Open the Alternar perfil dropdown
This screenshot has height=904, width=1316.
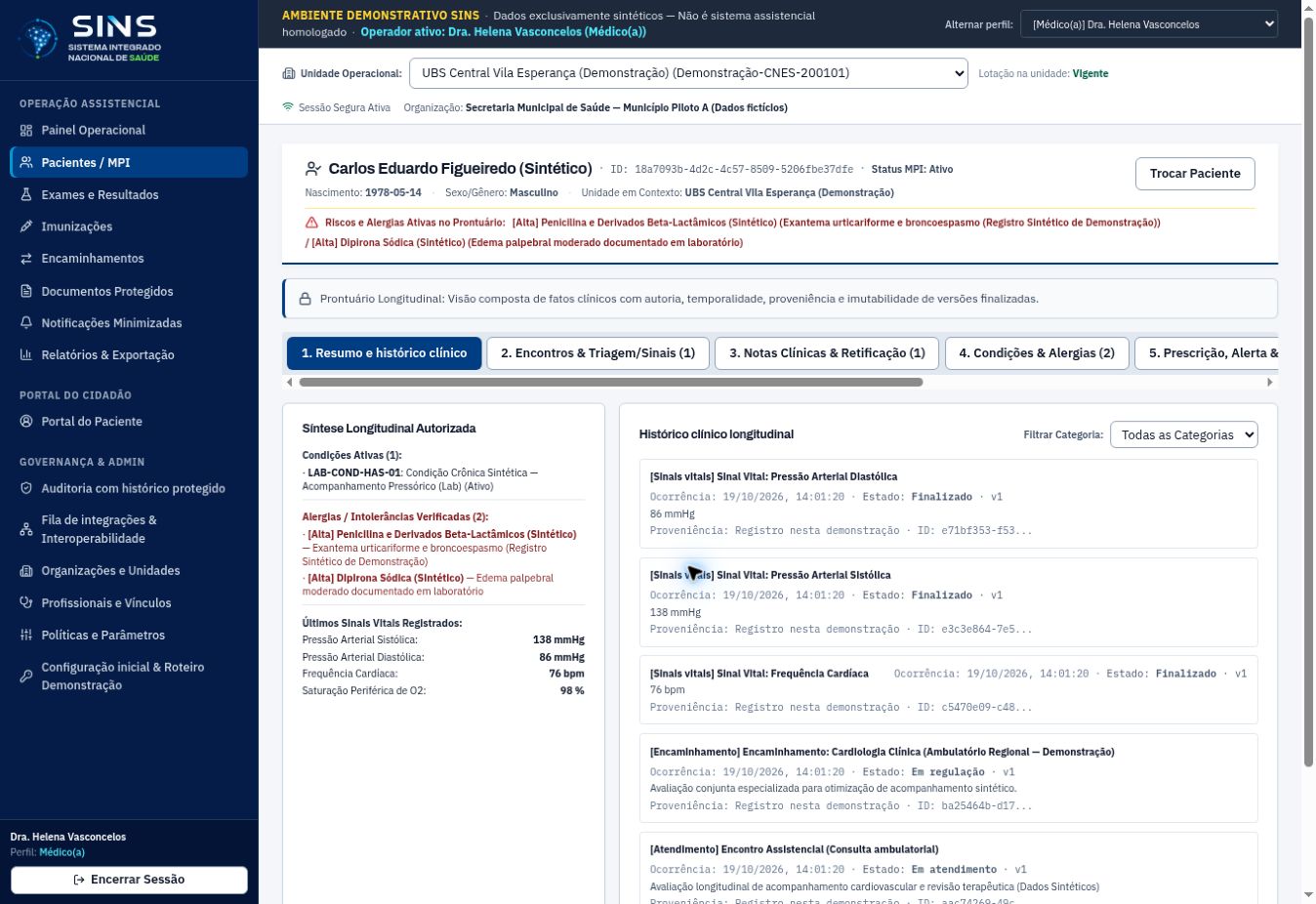1149,24
